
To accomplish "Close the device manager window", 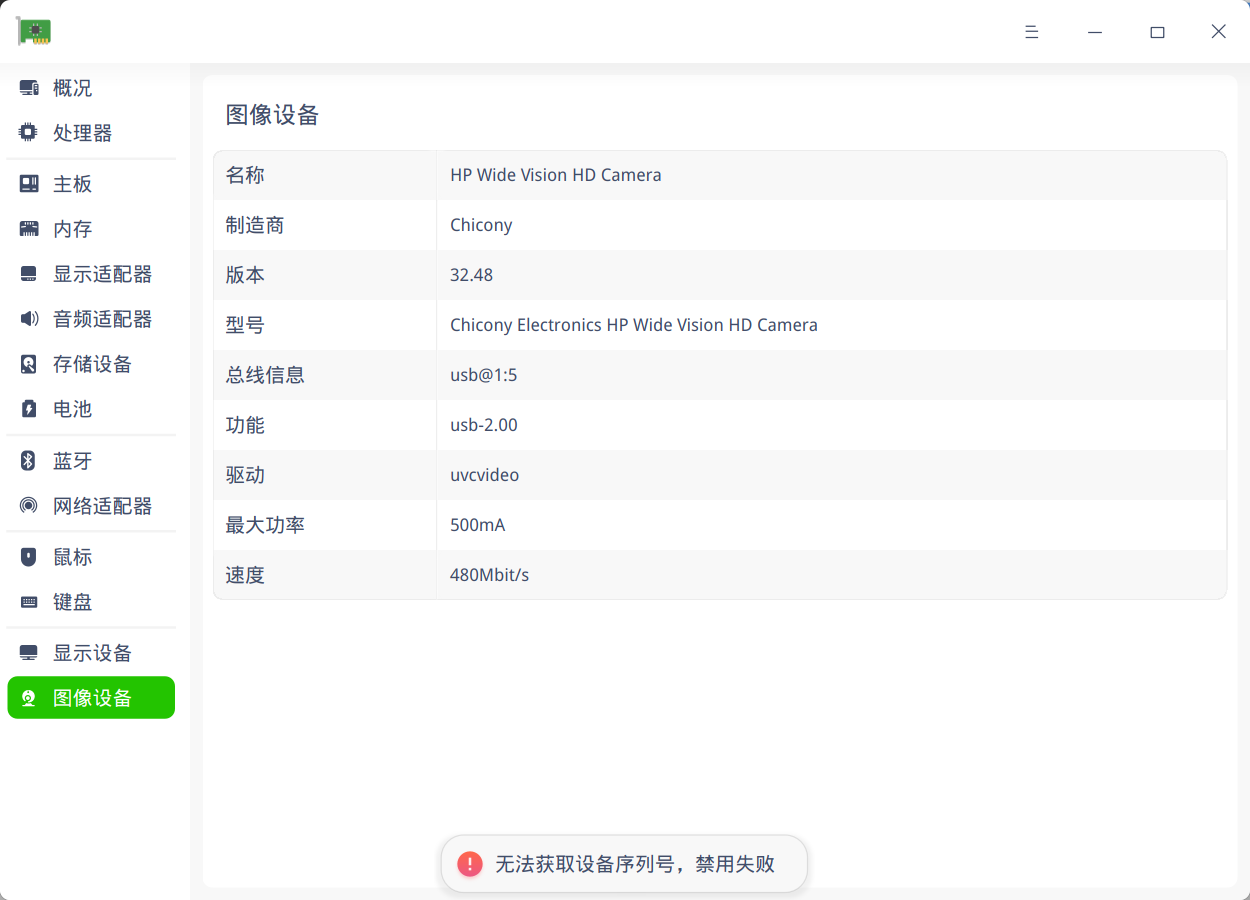I will (x=1218, y=32).
